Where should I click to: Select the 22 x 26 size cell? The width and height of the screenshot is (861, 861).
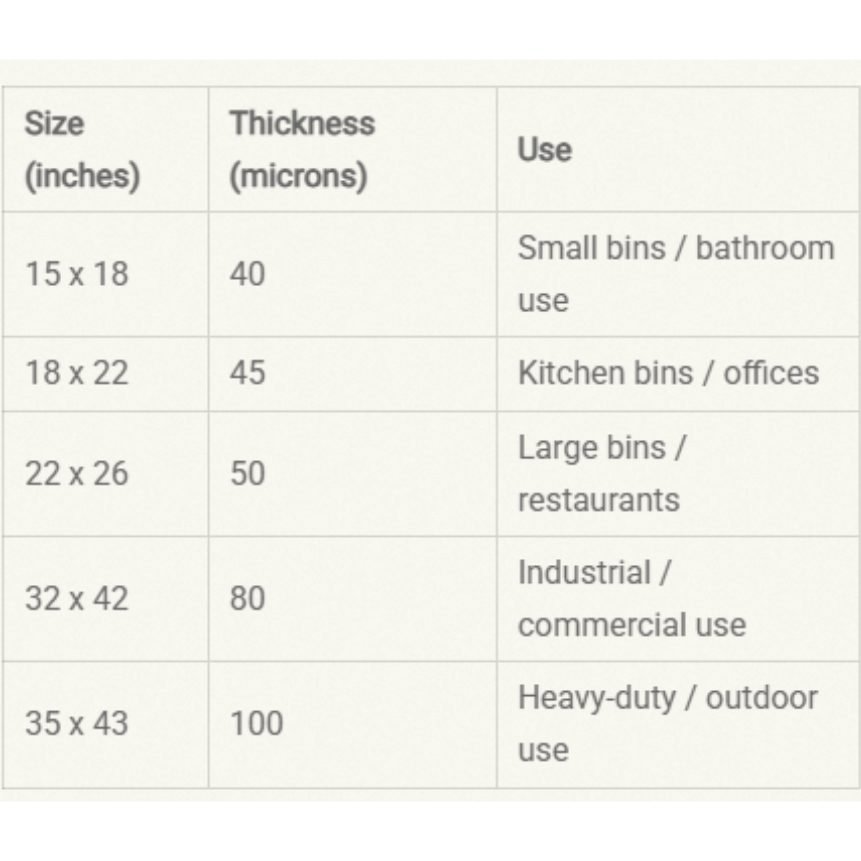click(x=77, y=473)
